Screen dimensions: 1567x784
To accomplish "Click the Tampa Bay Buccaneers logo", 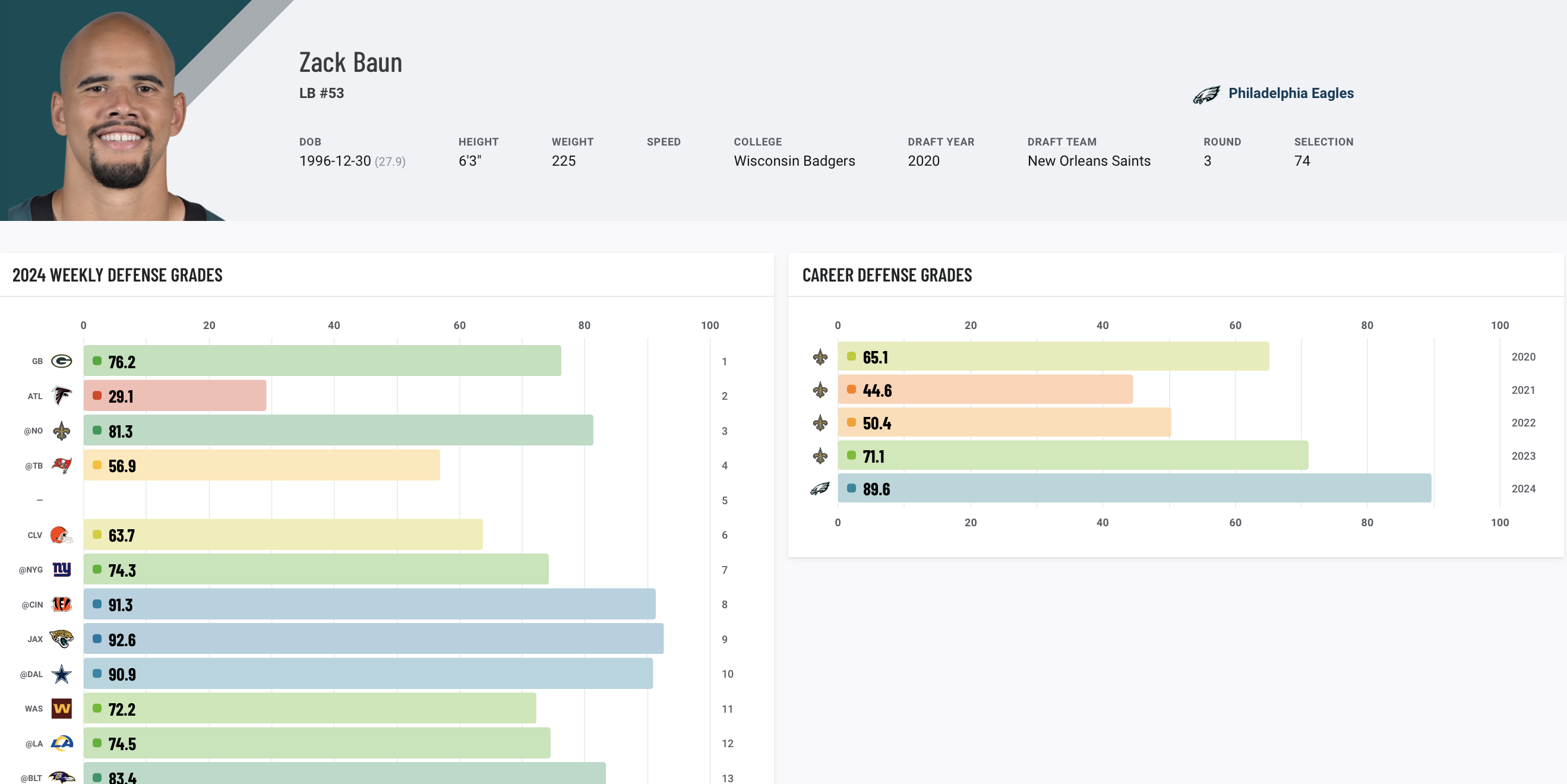I will pyautogui.click(x=61, y=465).
